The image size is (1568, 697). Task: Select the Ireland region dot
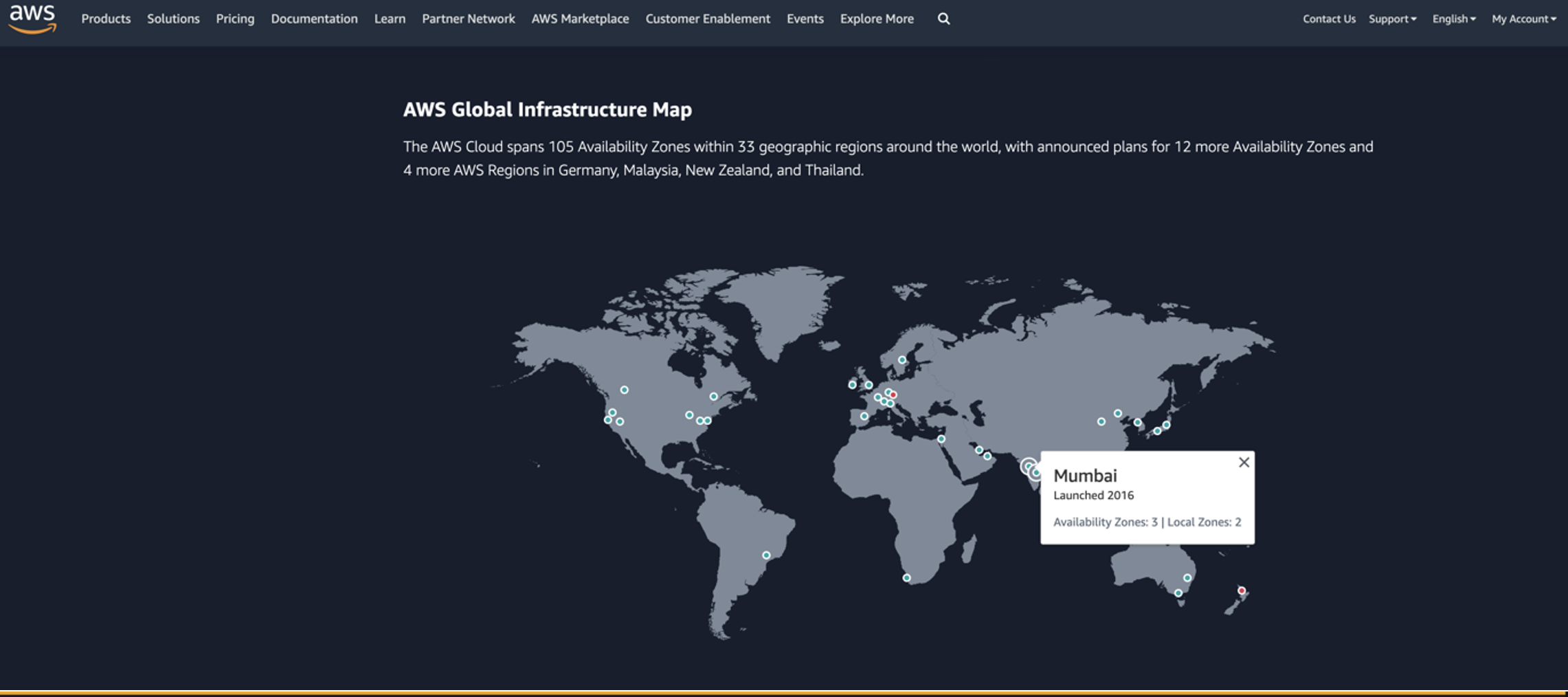click(852, 385)
